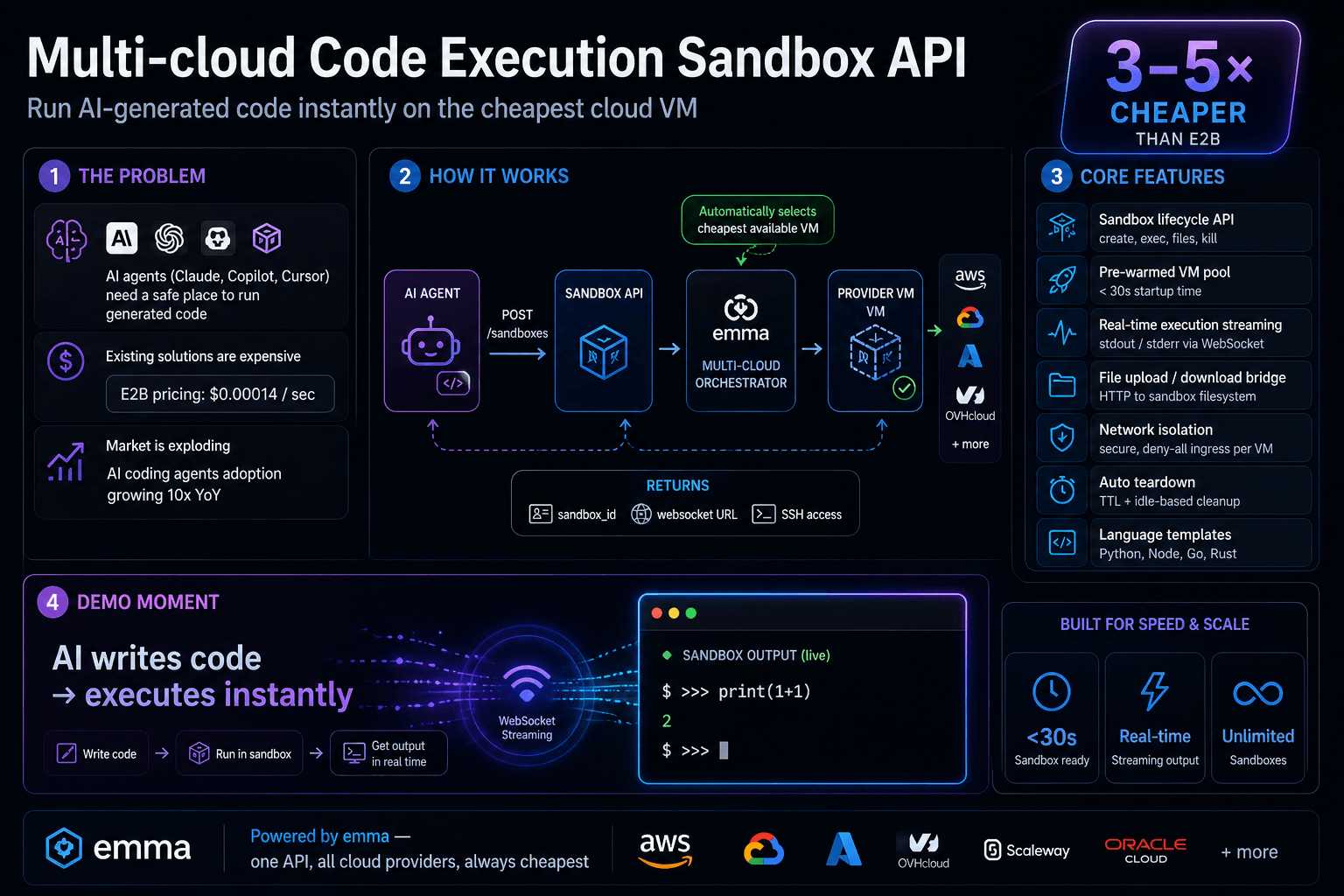1344x896 pixels.
Task: Click the HOW IT WORKS section heading
Action: point(499,176)
